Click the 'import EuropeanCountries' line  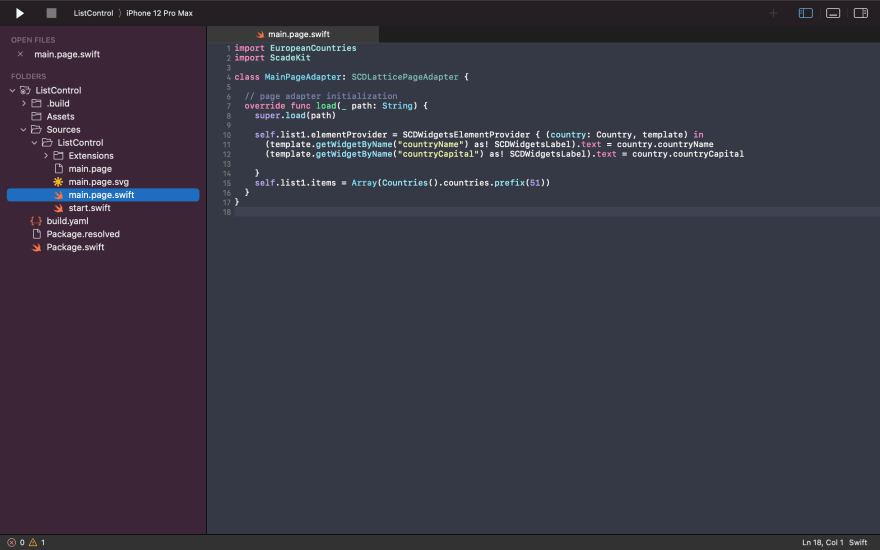point(295,48)
